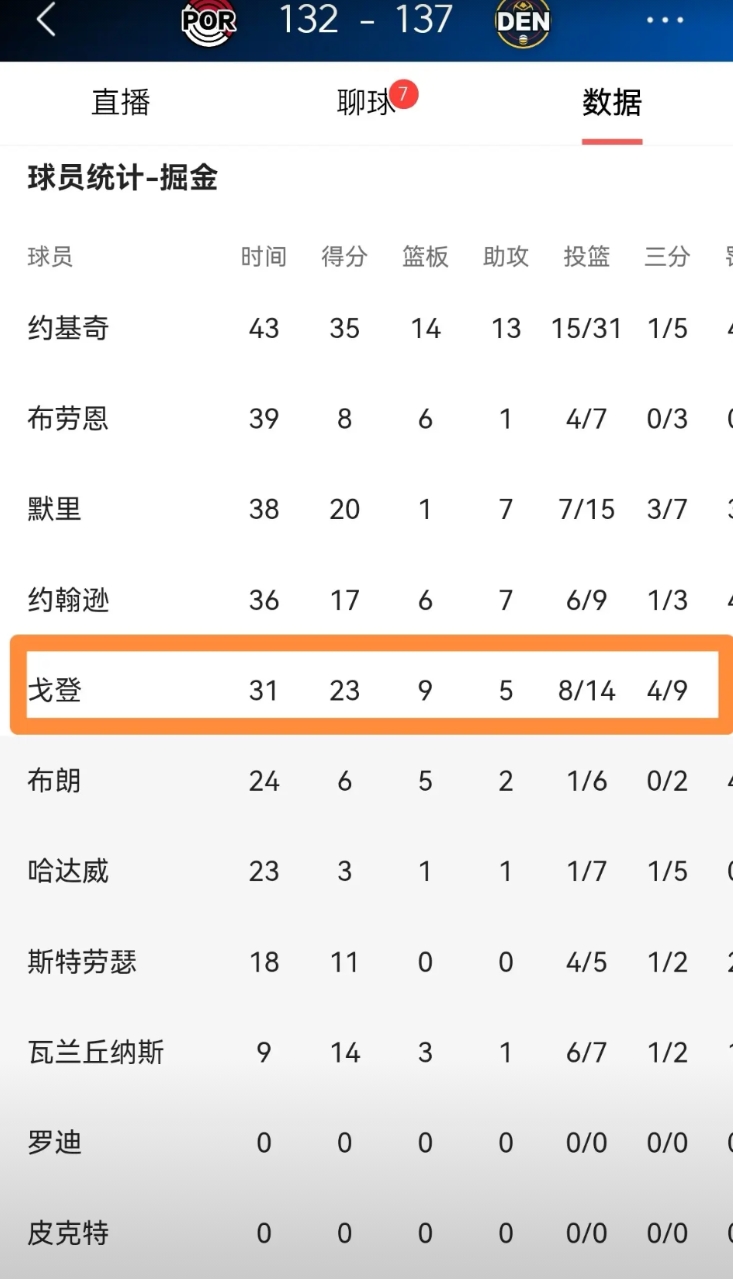
Task: Open the three-dot more options menu
Action: pyautogui.click(x=665, y=20)
